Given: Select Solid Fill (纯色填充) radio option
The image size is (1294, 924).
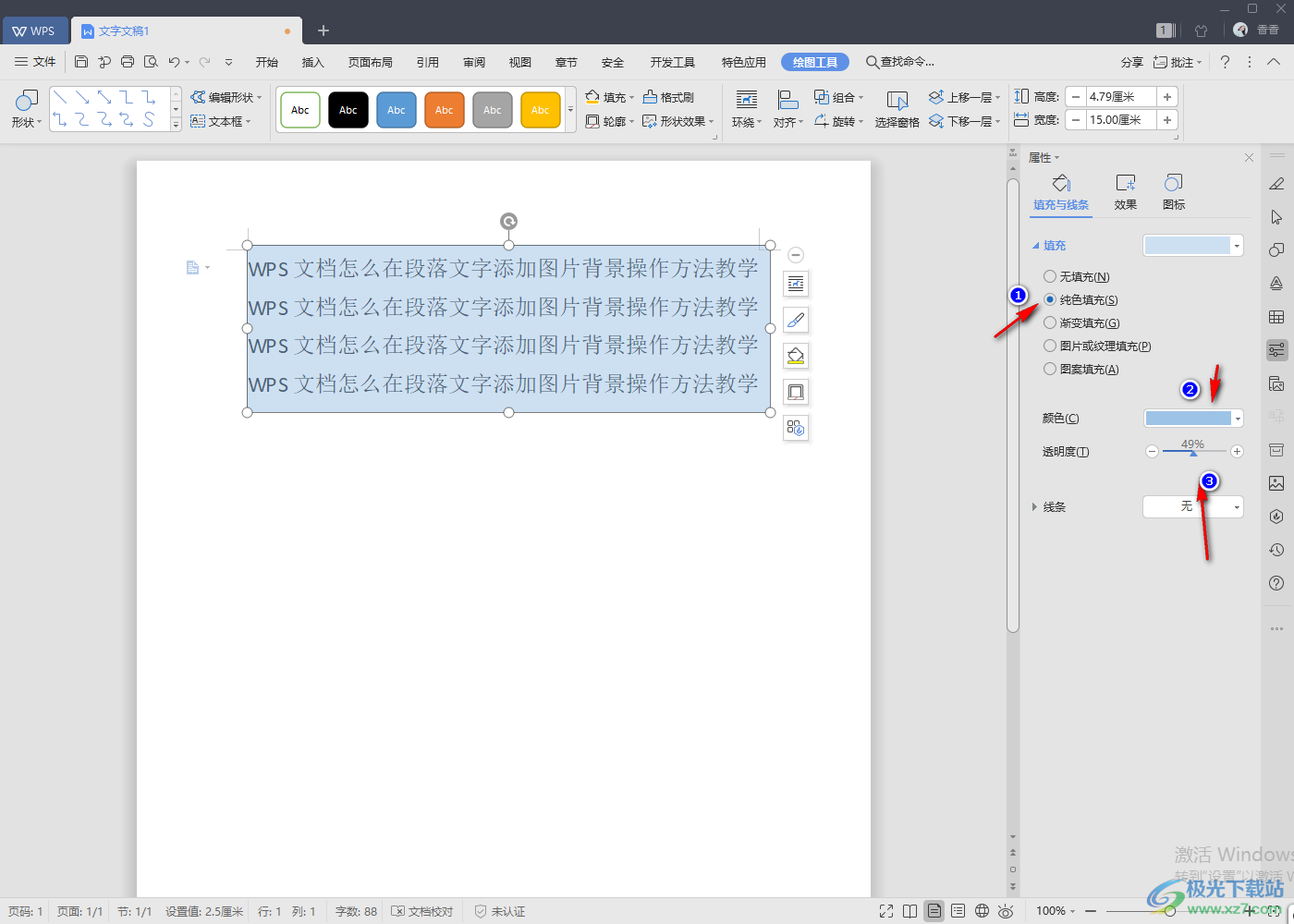Looking at the screenshot, I should 1050,299.
